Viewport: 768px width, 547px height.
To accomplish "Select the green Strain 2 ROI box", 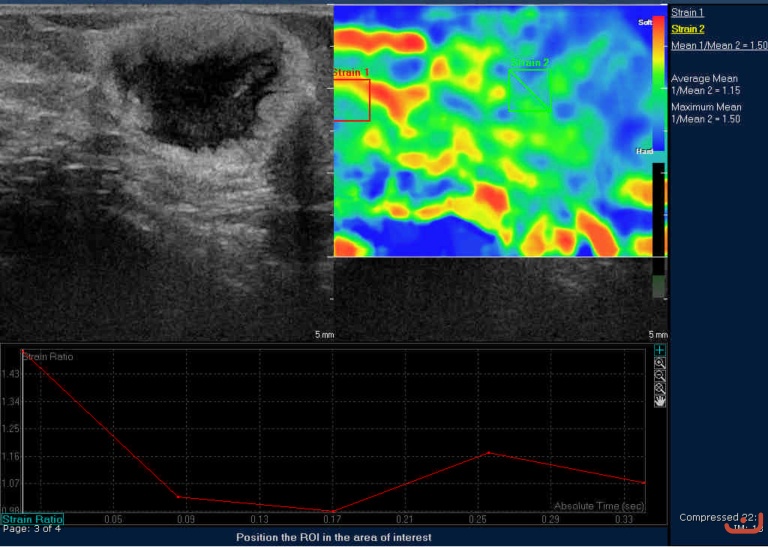I will coord(529,87).
